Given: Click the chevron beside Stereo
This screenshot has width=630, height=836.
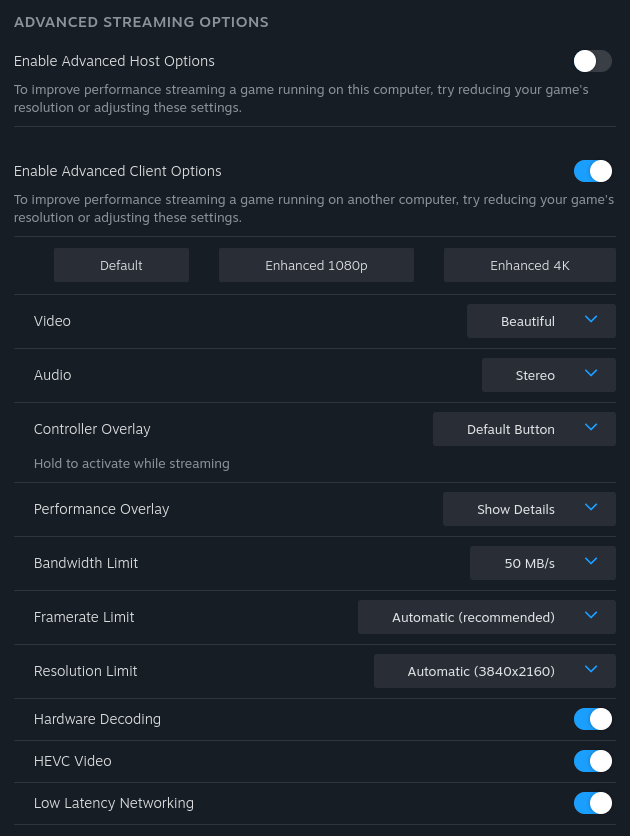Looking at the screenshot, I should click(591, 373).
